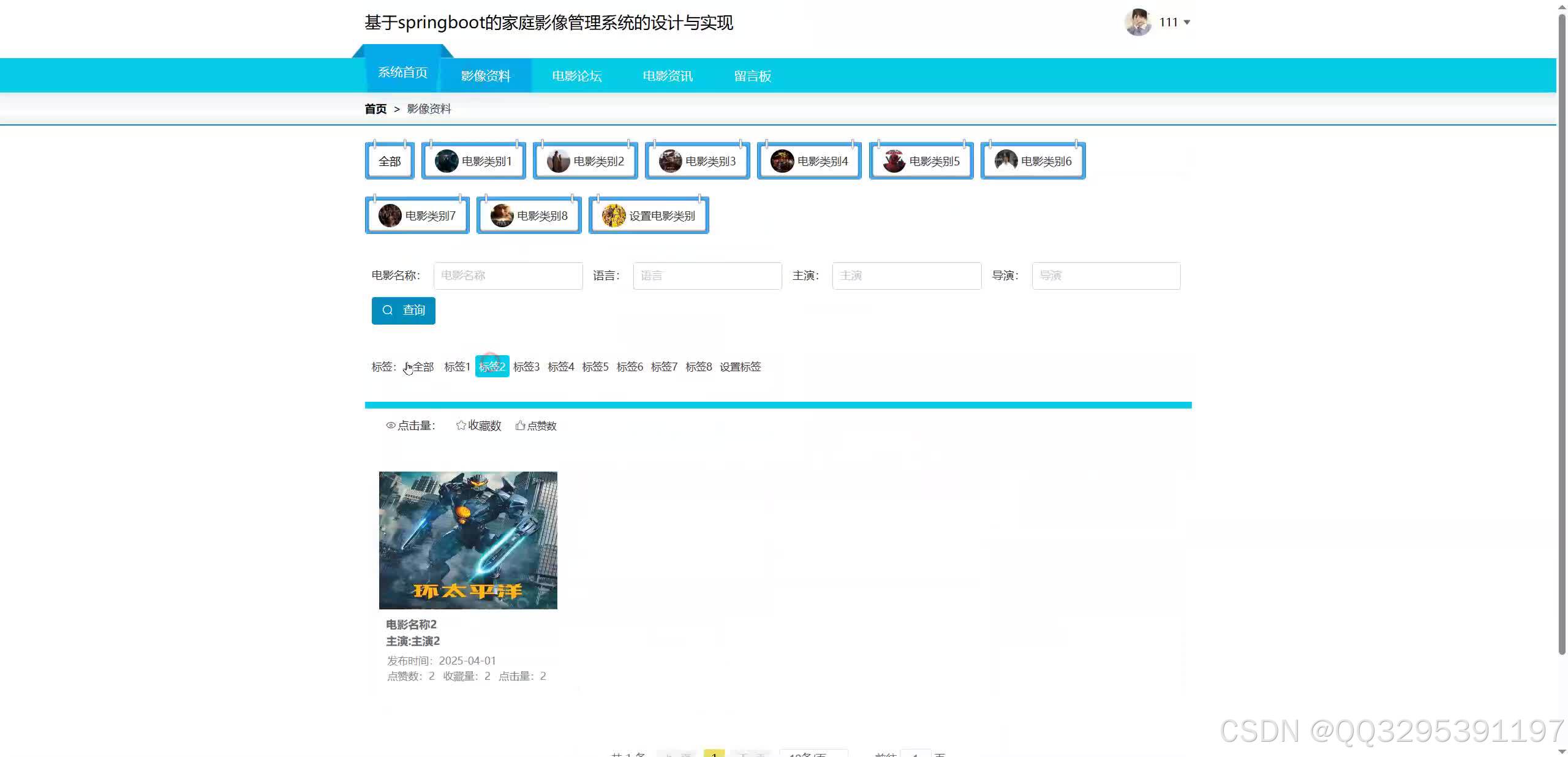1568x757 pixels.
Task: Sort movies by 收藏数 using the star icon
Action: [x=461, y=425]
